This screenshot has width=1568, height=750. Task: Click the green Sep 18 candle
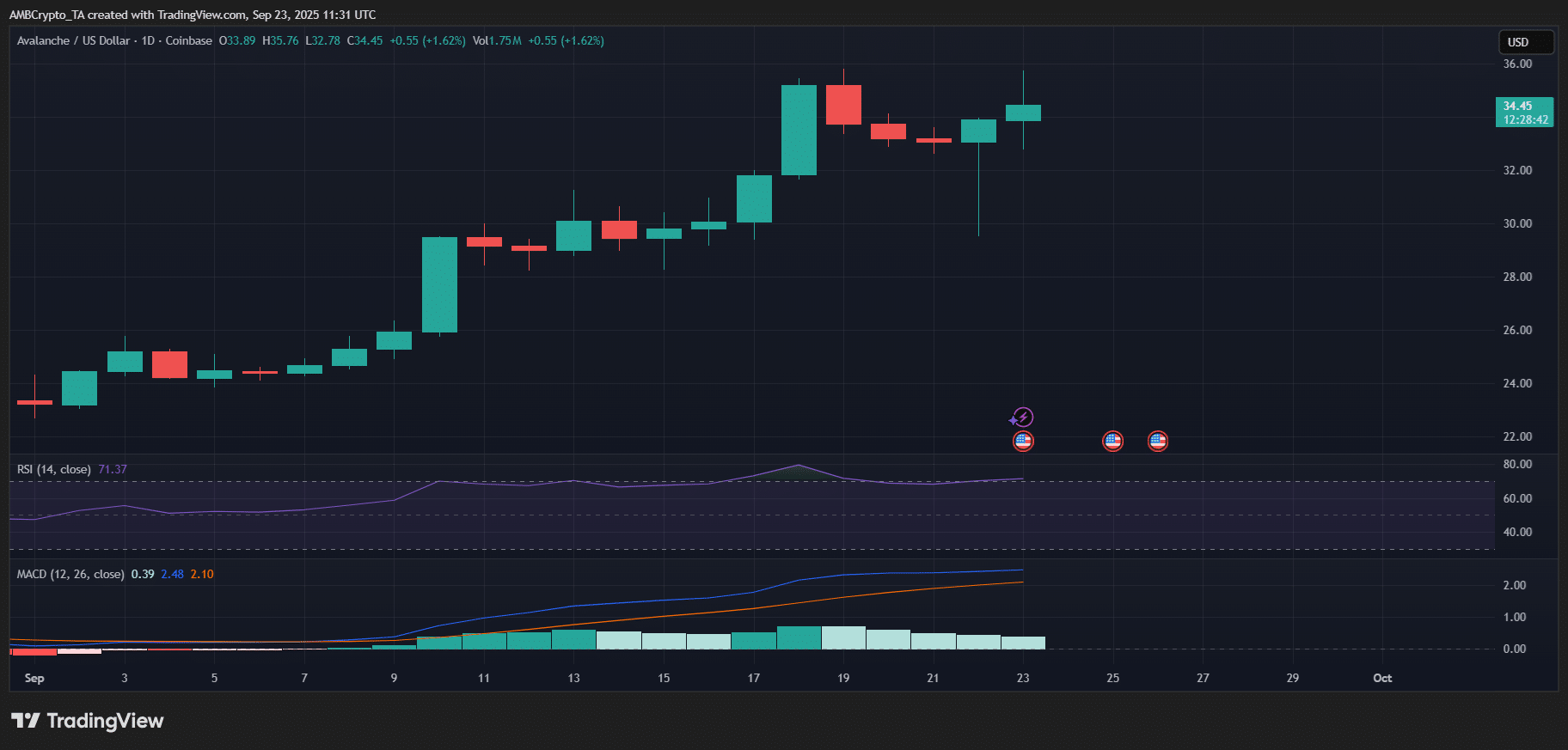(x=799, y=130)
